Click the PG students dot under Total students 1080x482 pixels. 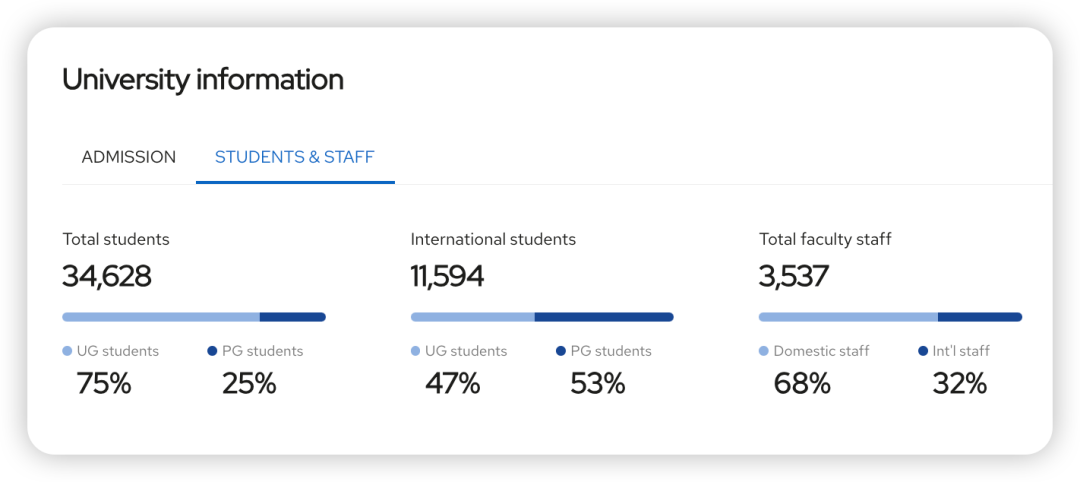pos(212,351)
